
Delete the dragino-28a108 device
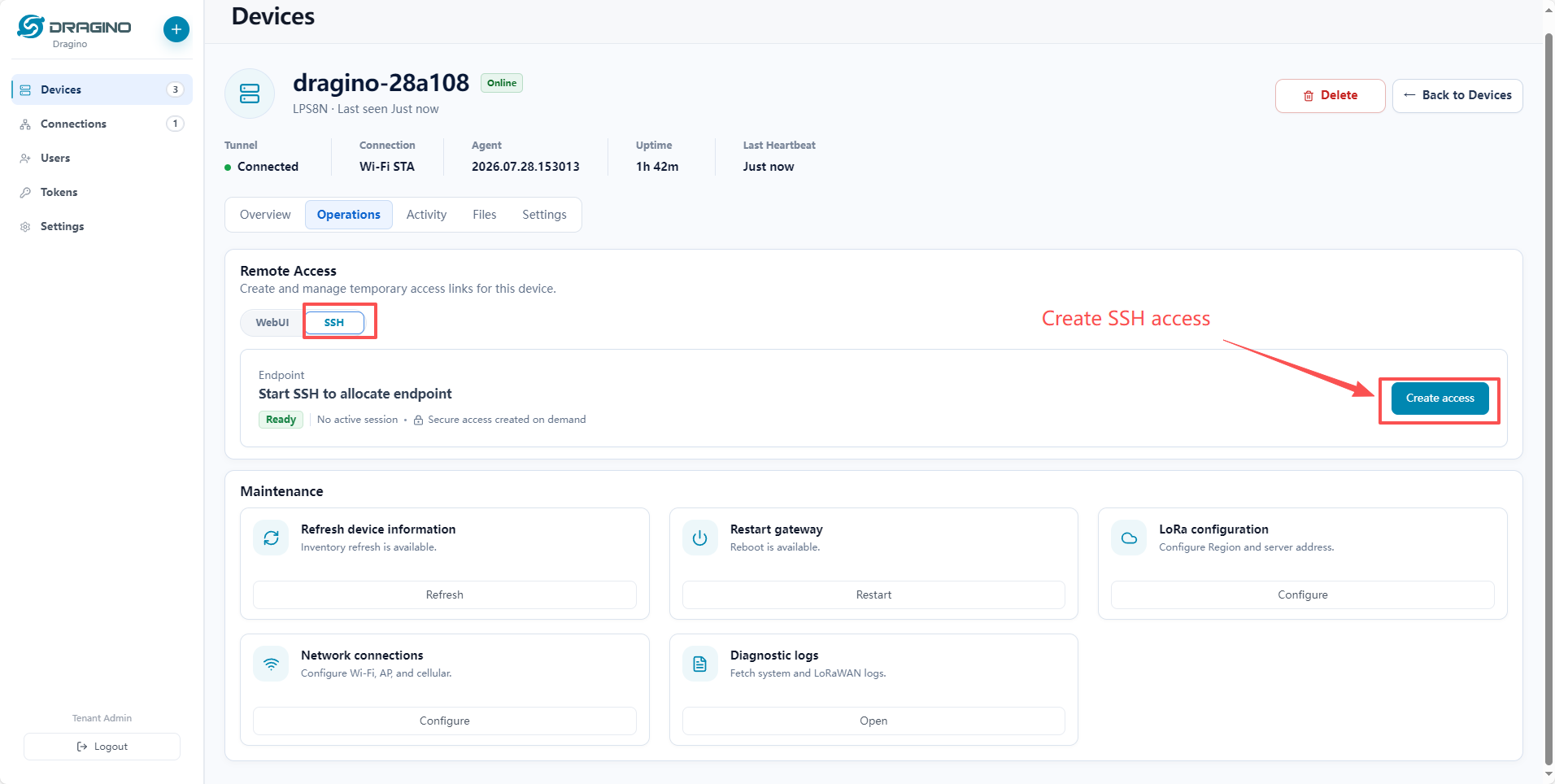[1330, 96]
